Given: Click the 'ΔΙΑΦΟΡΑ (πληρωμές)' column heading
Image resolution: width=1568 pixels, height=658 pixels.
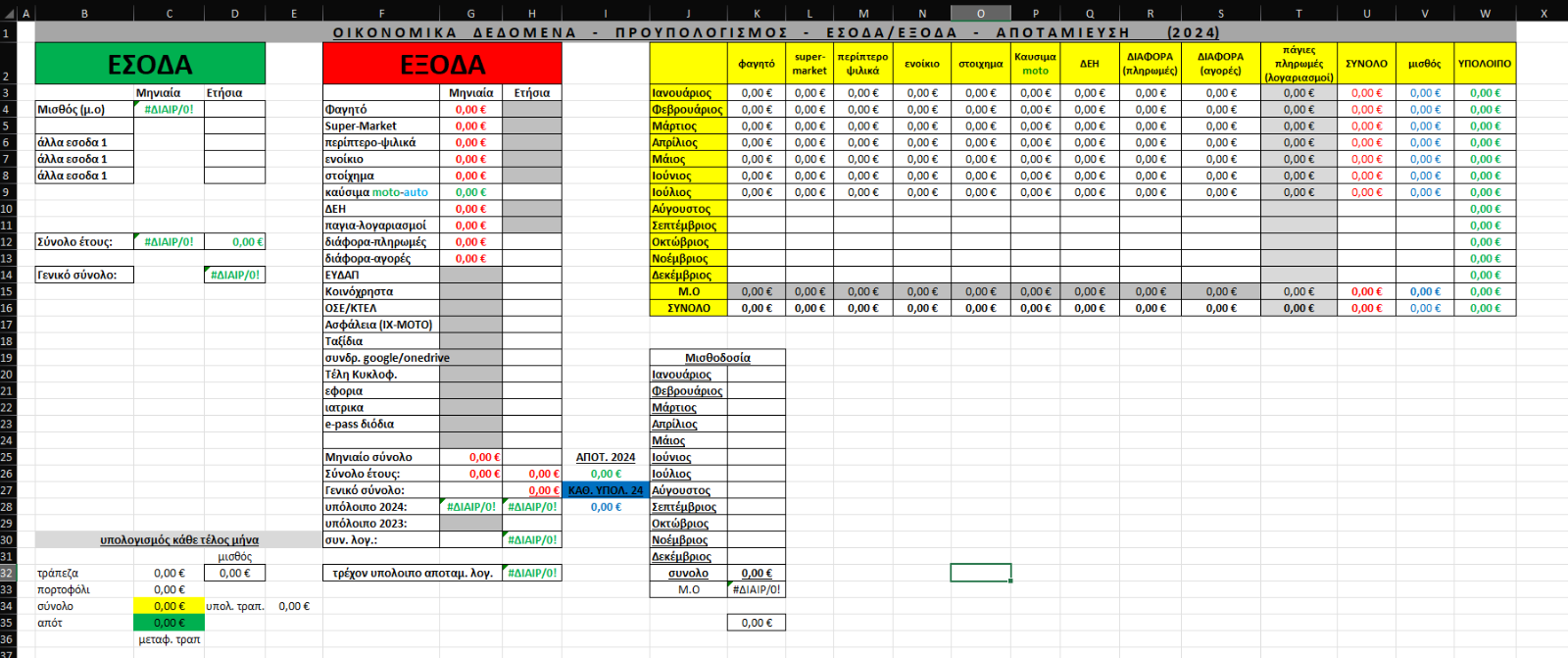Looking at the screenshot, I should [x=1150, y=64].
